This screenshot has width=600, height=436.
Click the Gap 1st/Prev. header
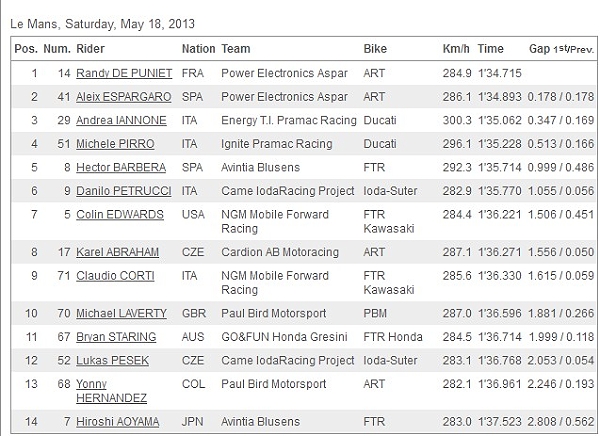[561, 49]
